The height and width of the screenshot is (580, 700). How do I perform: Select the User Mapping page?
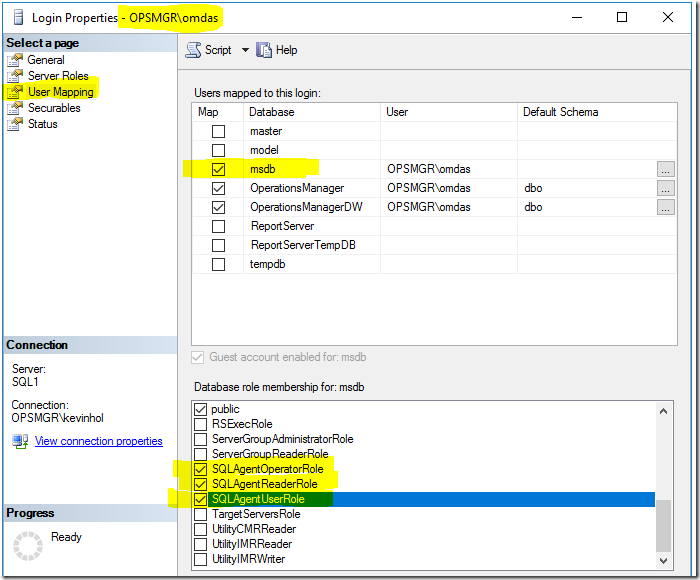61,92
